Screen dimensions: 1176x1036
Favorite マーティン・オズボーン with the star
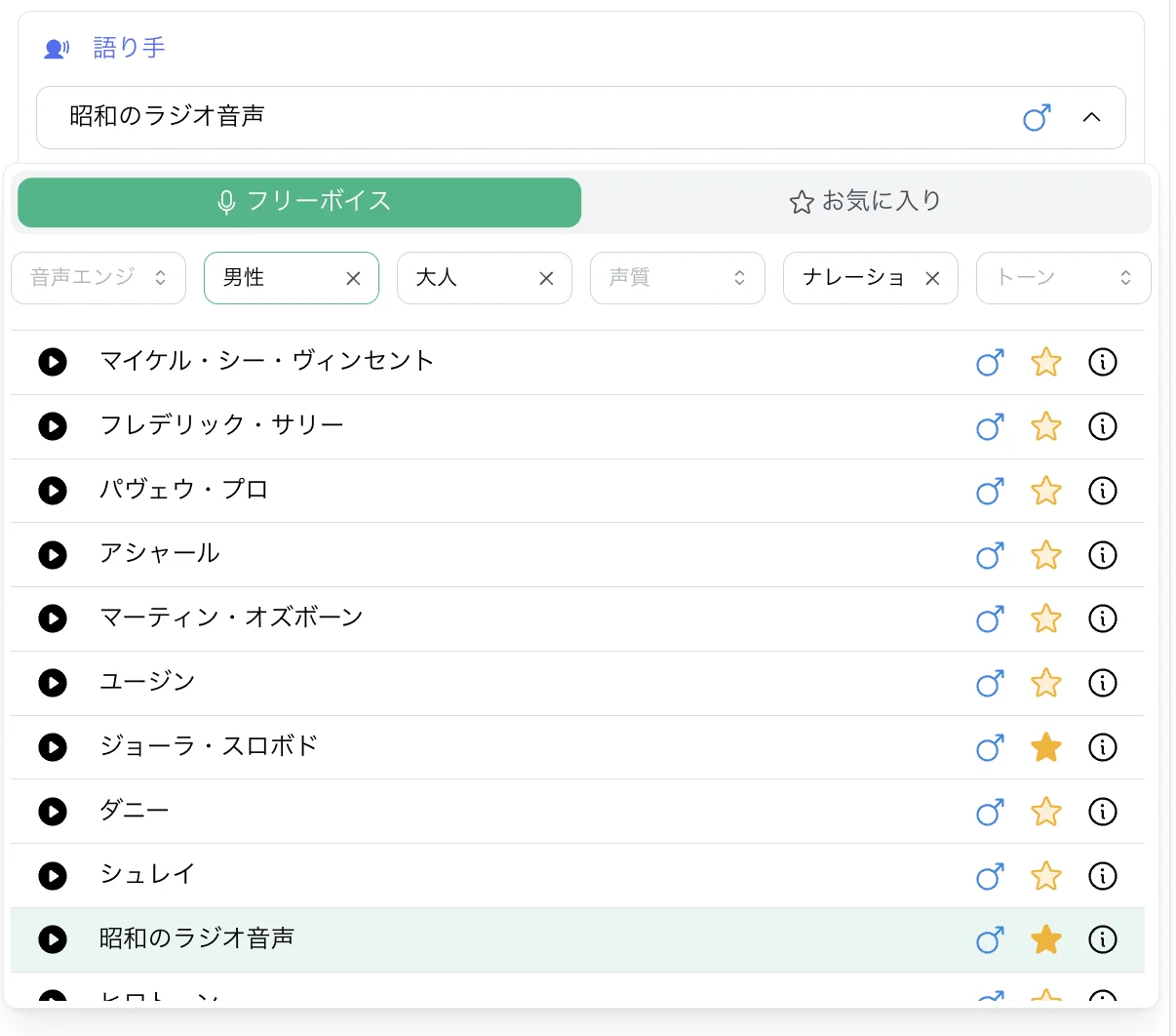[1046, 618]
